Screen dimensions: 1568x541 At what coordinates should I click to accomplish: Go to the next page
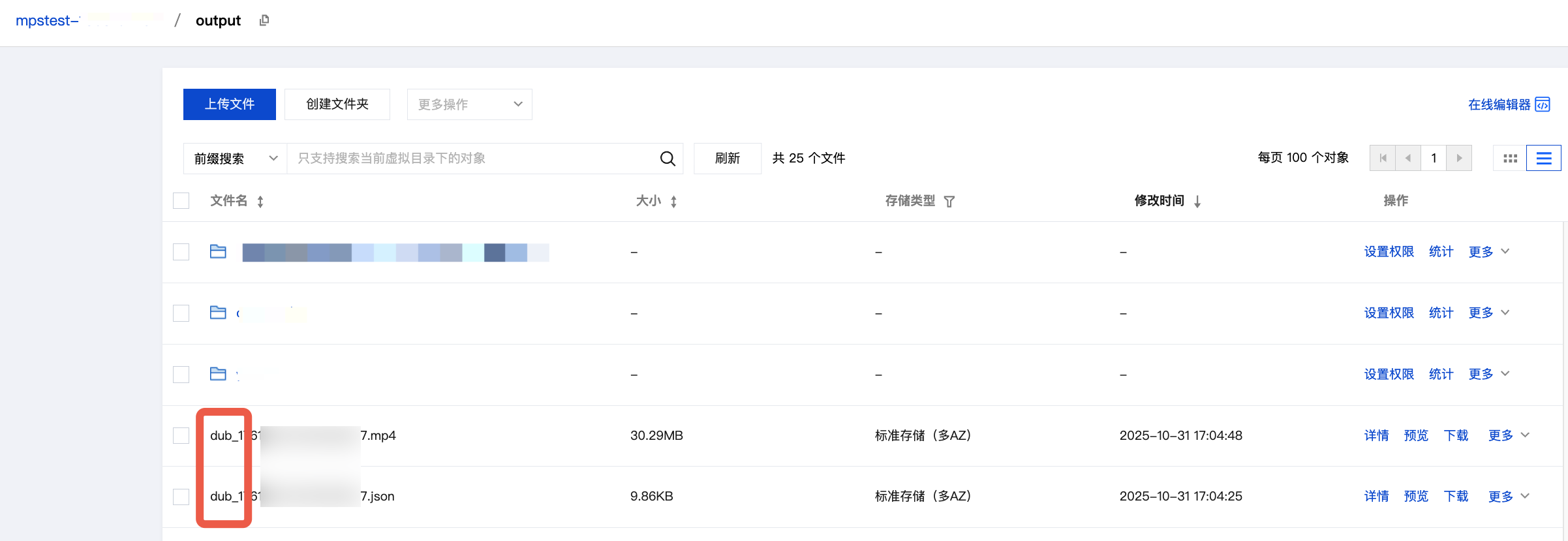coord(1459,159)
